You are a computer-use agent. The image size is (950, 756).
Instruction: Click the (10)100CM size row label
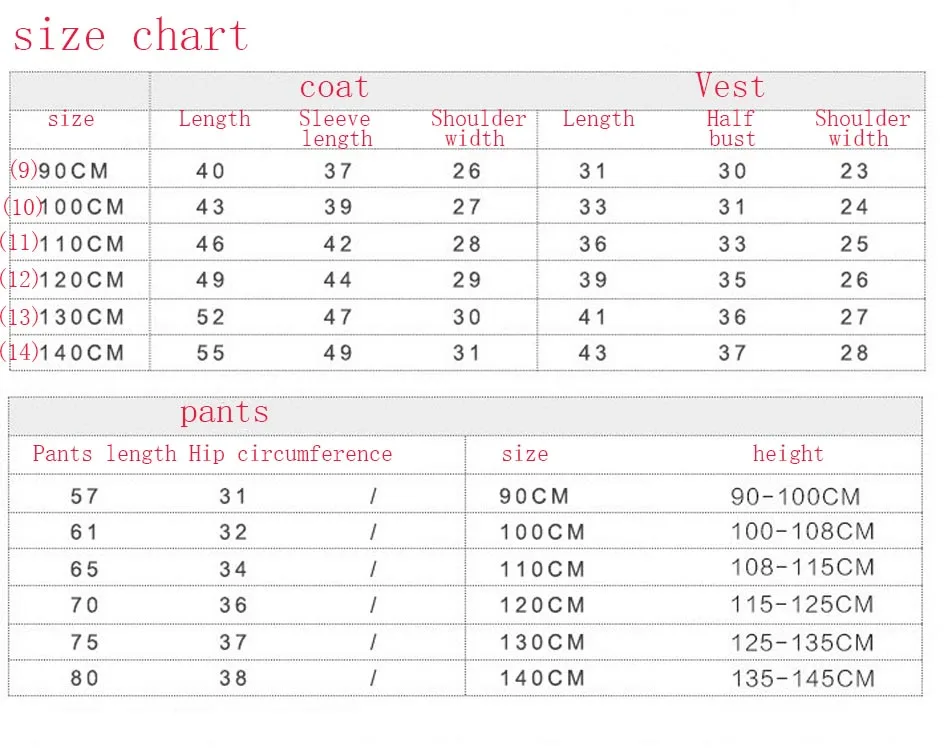point(64,207)
